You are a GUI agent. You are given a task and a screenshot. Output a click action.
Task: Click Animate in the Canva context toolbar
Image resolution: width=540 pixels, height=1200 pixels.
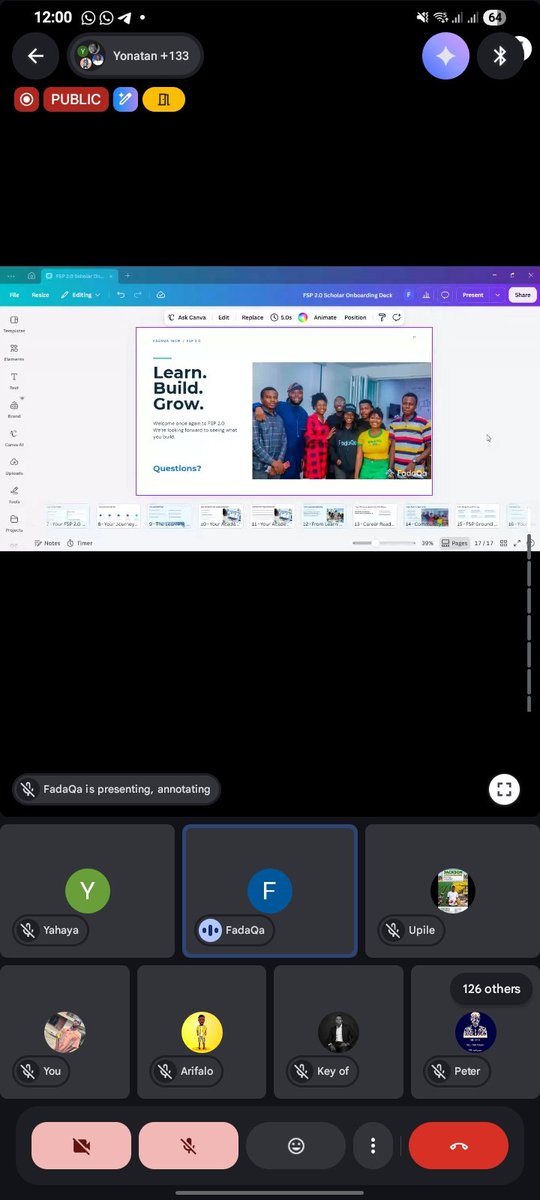(325, 317)
